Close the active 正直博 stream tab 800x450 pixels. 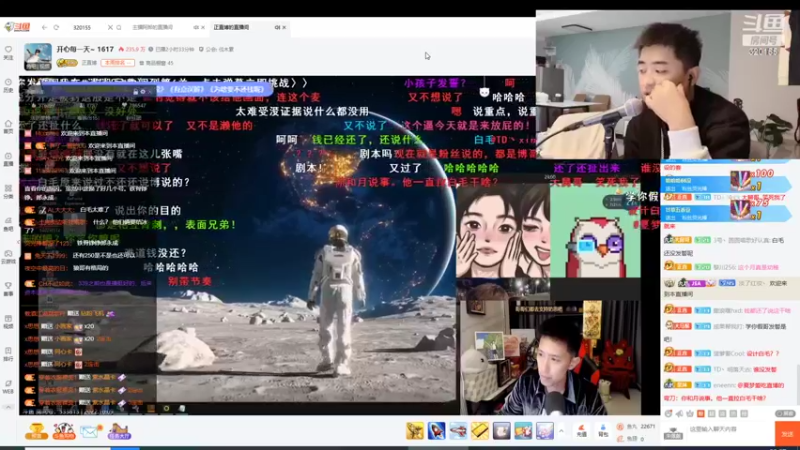point(284,28)
